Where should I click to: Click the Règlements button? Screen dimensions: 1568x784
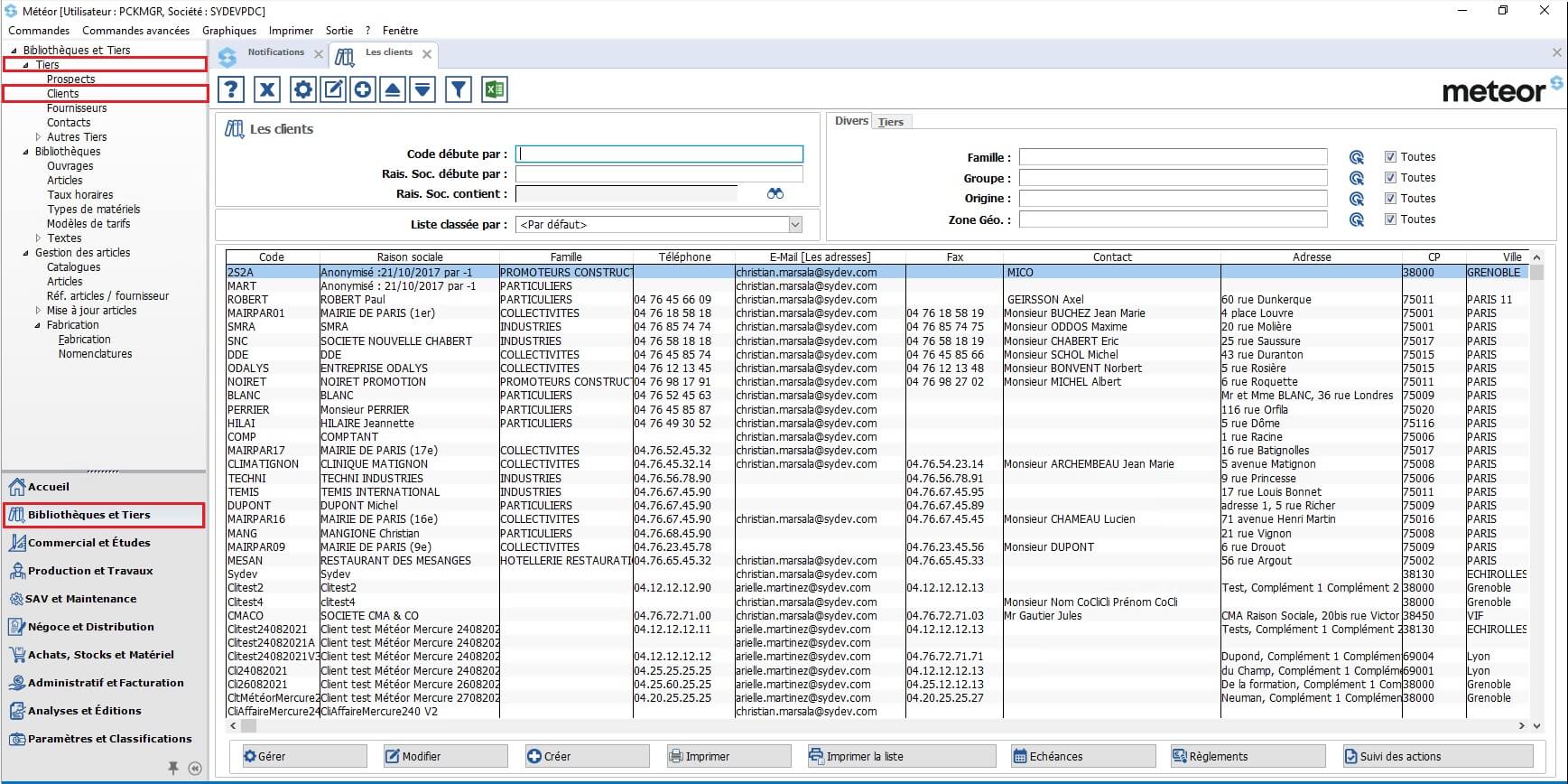(x=1248, y=756)
